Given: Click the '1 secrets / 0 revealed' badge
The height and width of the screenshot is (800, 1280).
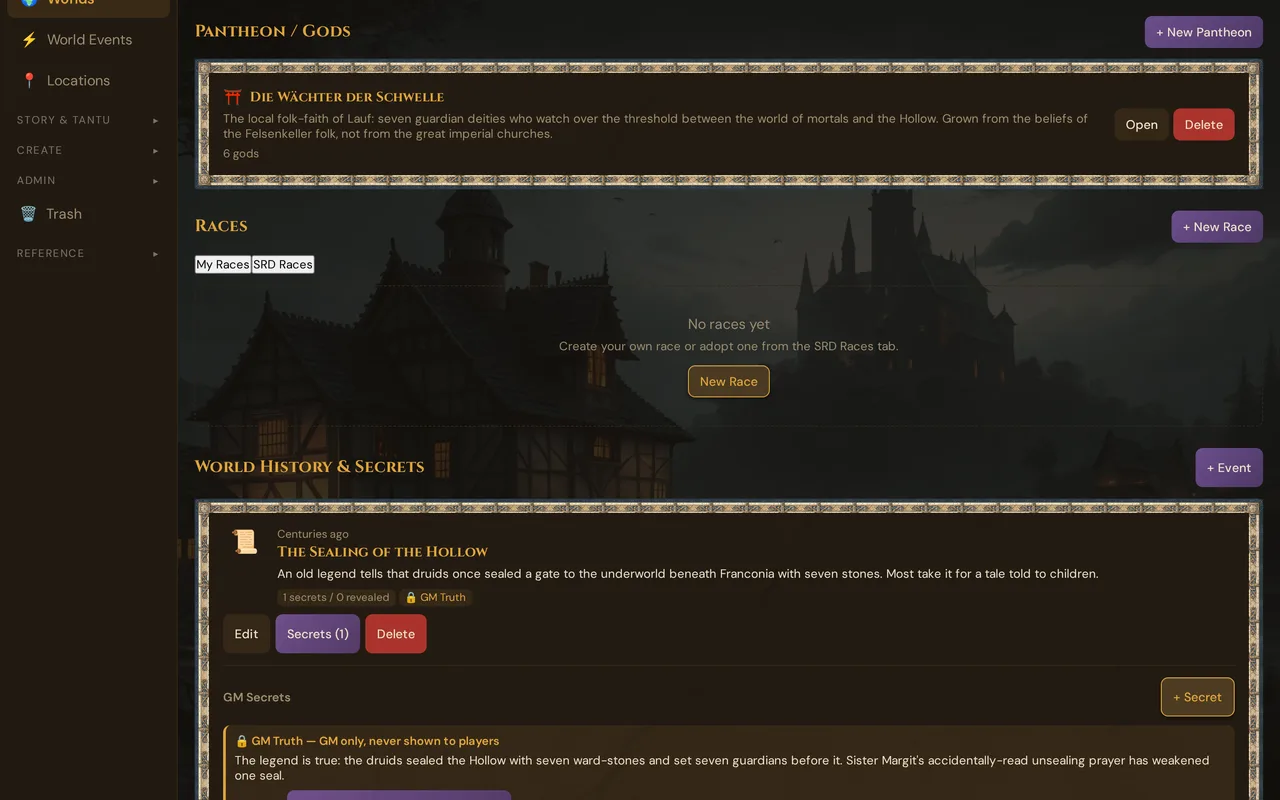Looking at the screenshot, I should point(336,597).
